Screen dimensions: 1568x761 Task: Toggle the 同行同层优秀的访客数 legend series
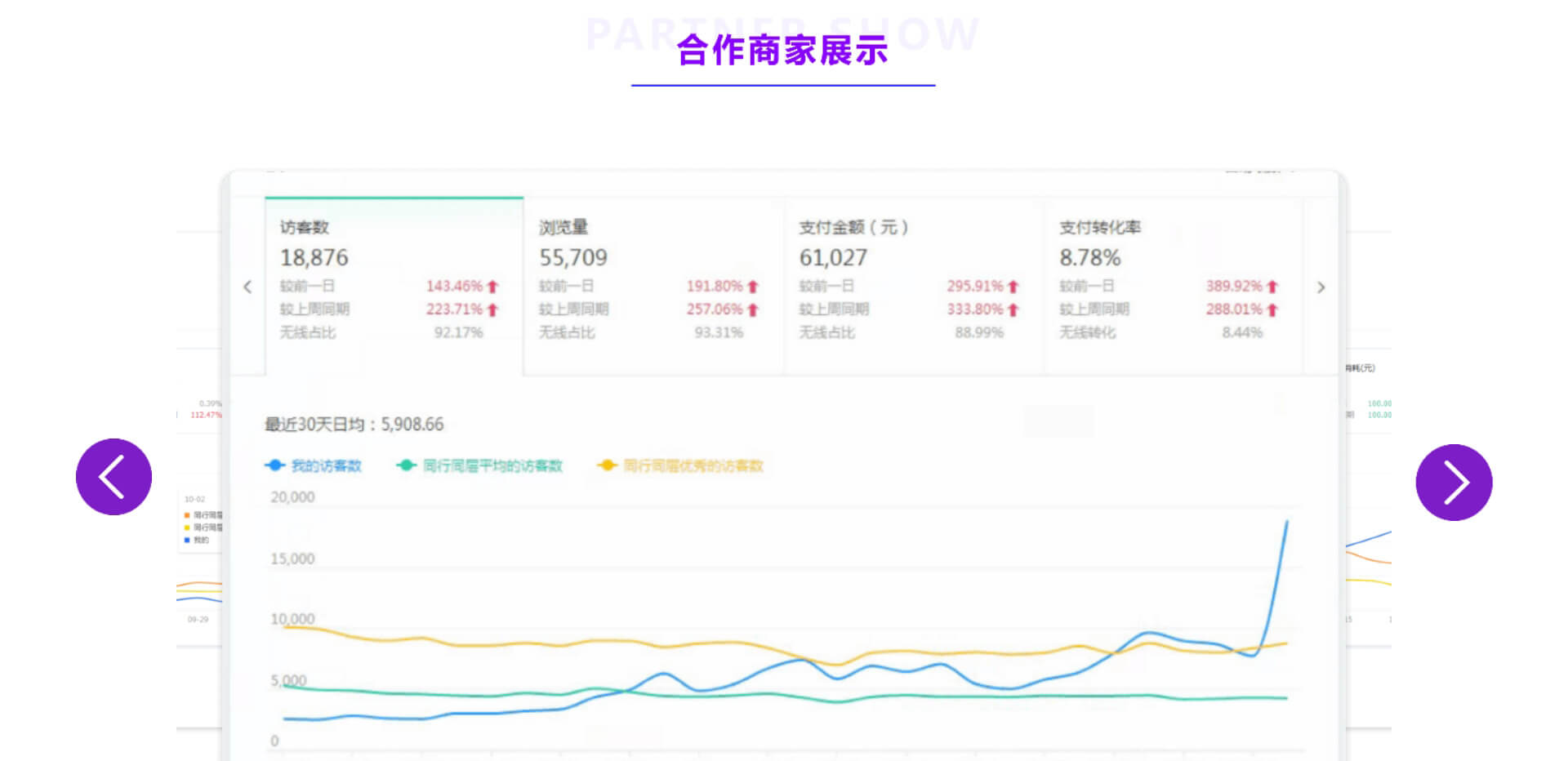pyautogui.click(x=681, y=465)
